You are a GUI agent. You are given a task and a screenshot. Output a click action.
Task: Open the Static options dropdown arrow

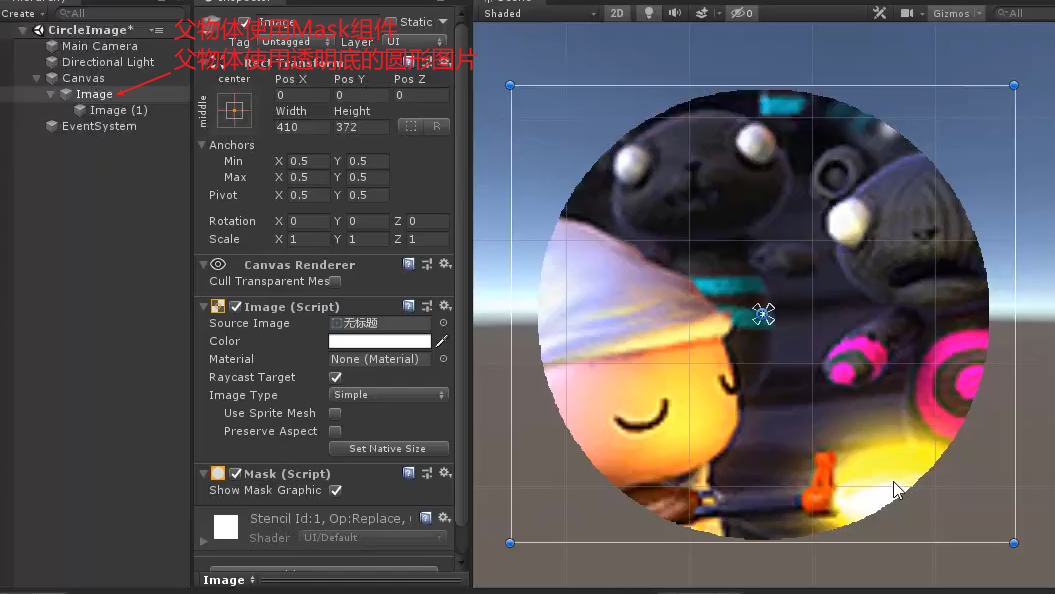[443, 22]
